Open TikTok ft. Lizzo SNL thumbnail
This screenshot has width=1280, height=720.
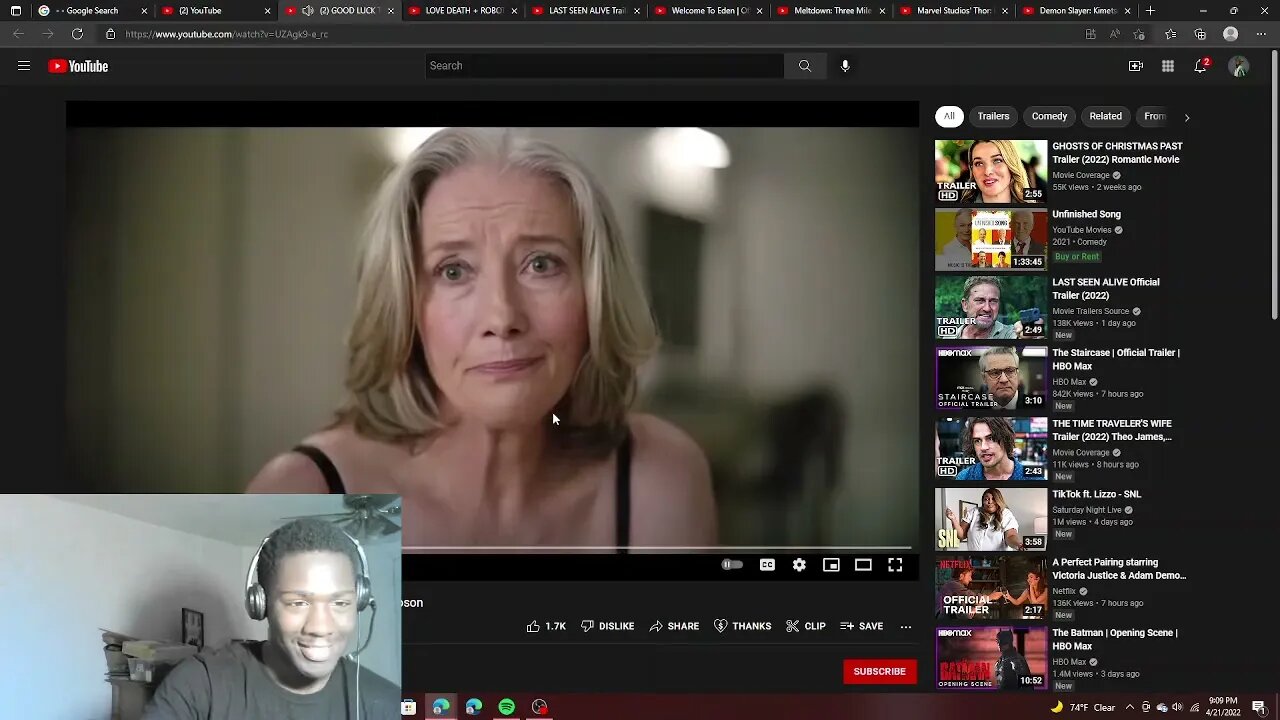(x=991, y=519)
